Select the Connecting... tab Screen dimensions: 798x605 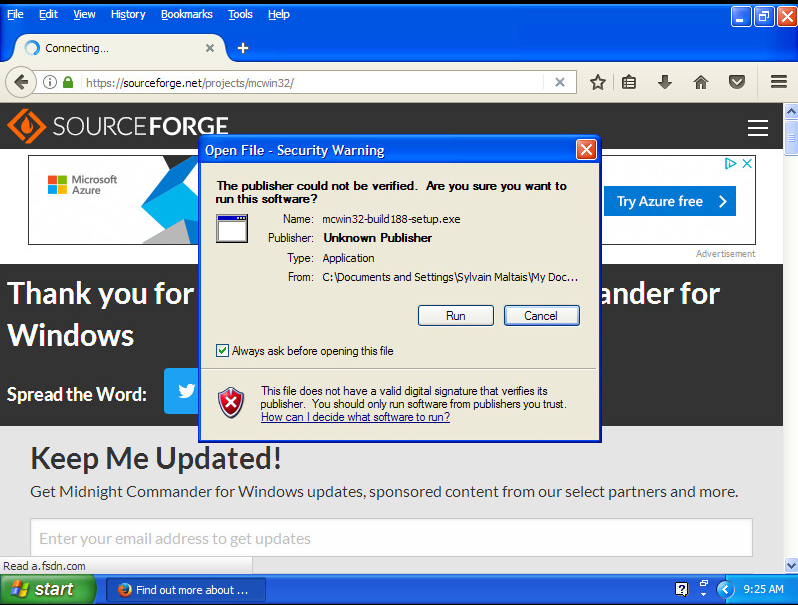tap(119, 48)
